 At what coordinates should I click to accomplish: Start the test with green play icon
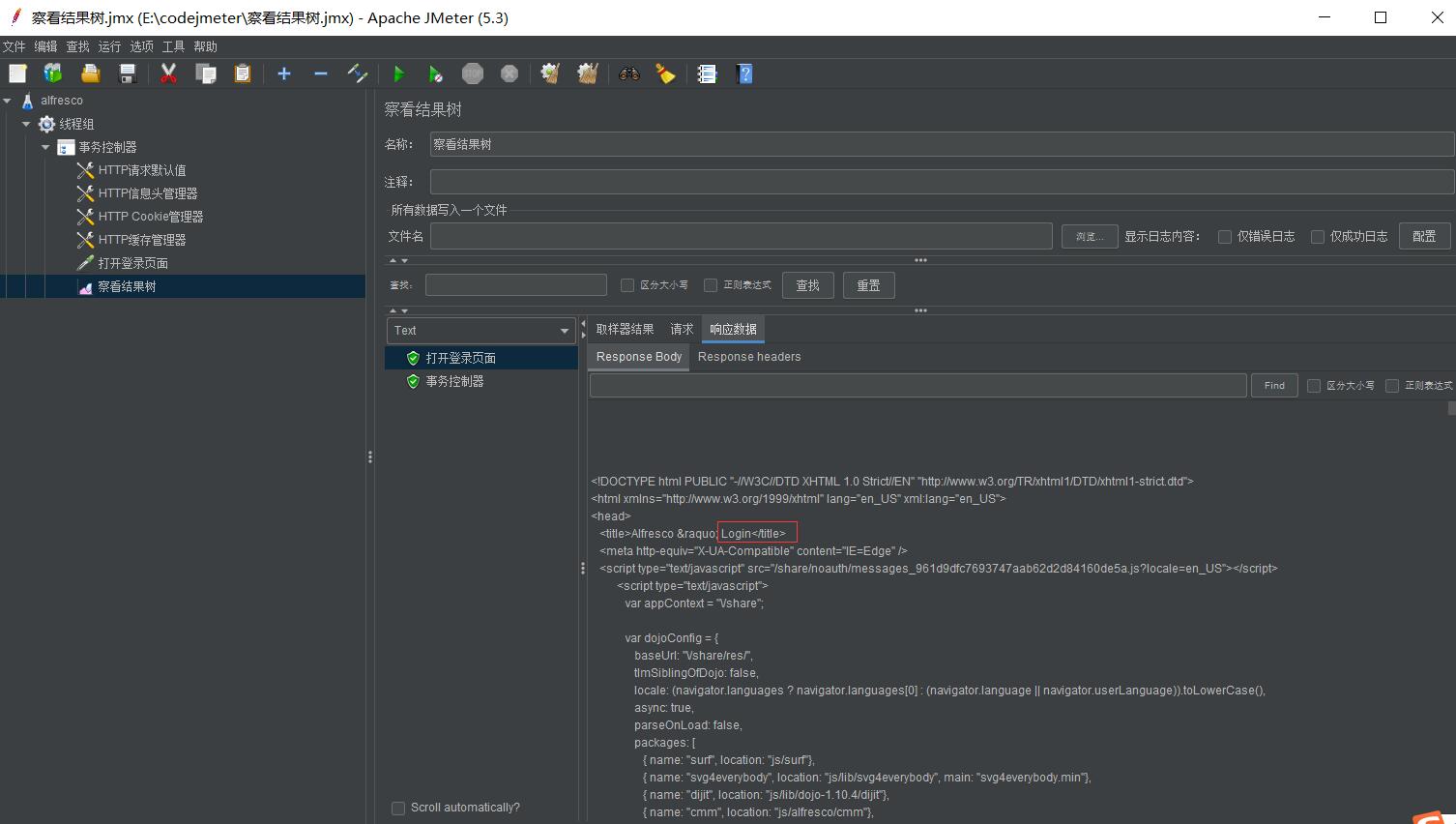point(398,74)
